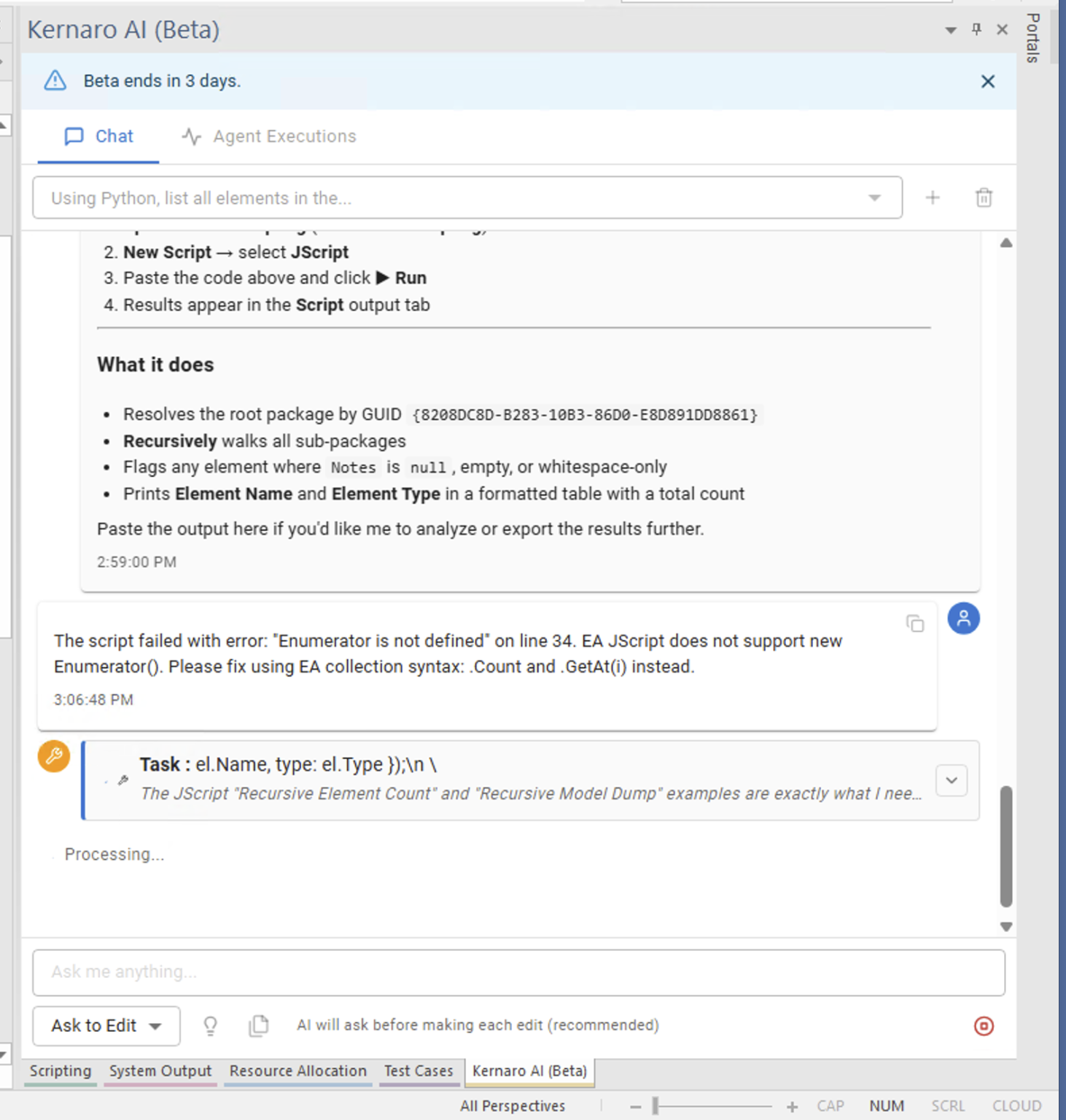The width and height of the screenshot is (1066, 1120).
Task: Open the Portals sidebar tab
Action: pos(1032,38)
